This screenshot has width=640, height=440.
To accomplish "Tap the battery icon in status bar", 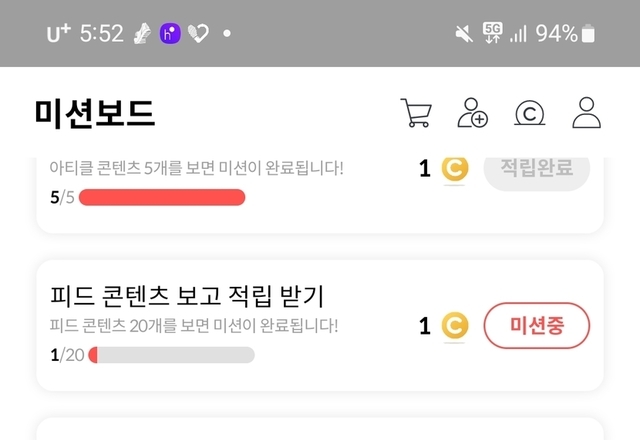I will 589,34.
